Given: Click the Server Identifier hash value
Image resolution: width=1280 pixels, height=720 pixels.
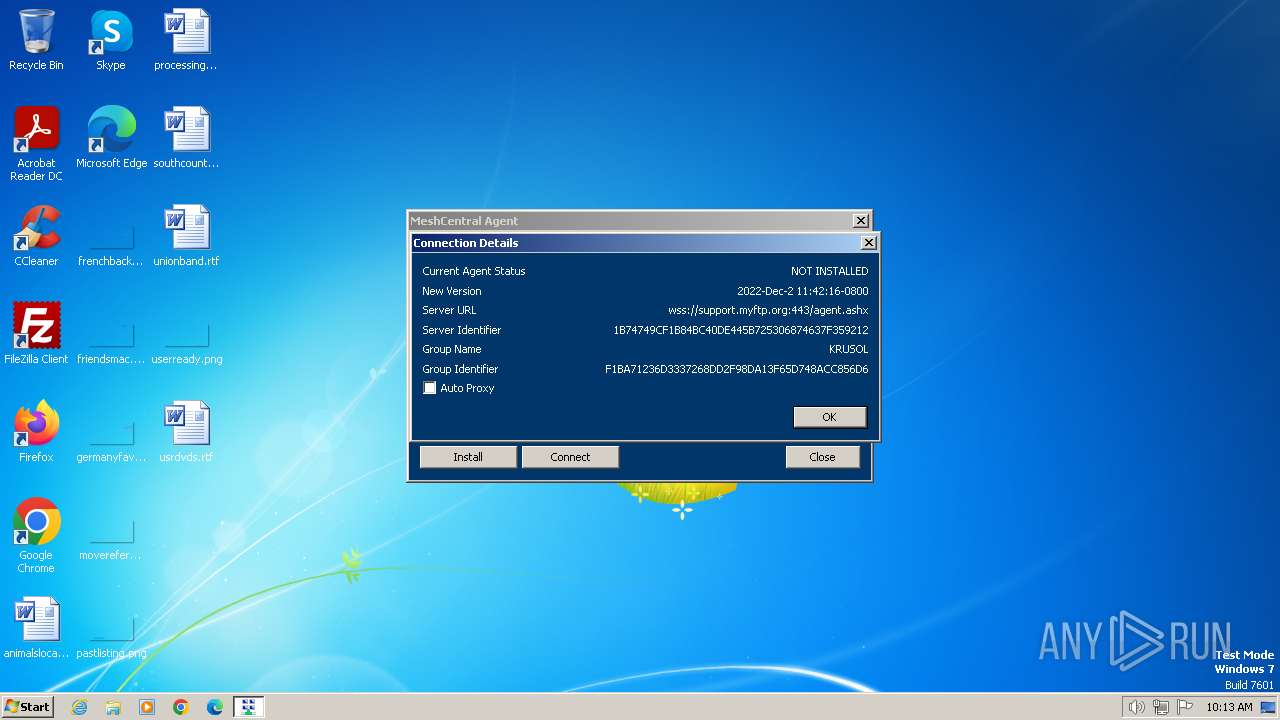Looking at the screenshot, I should coord(741,330).
